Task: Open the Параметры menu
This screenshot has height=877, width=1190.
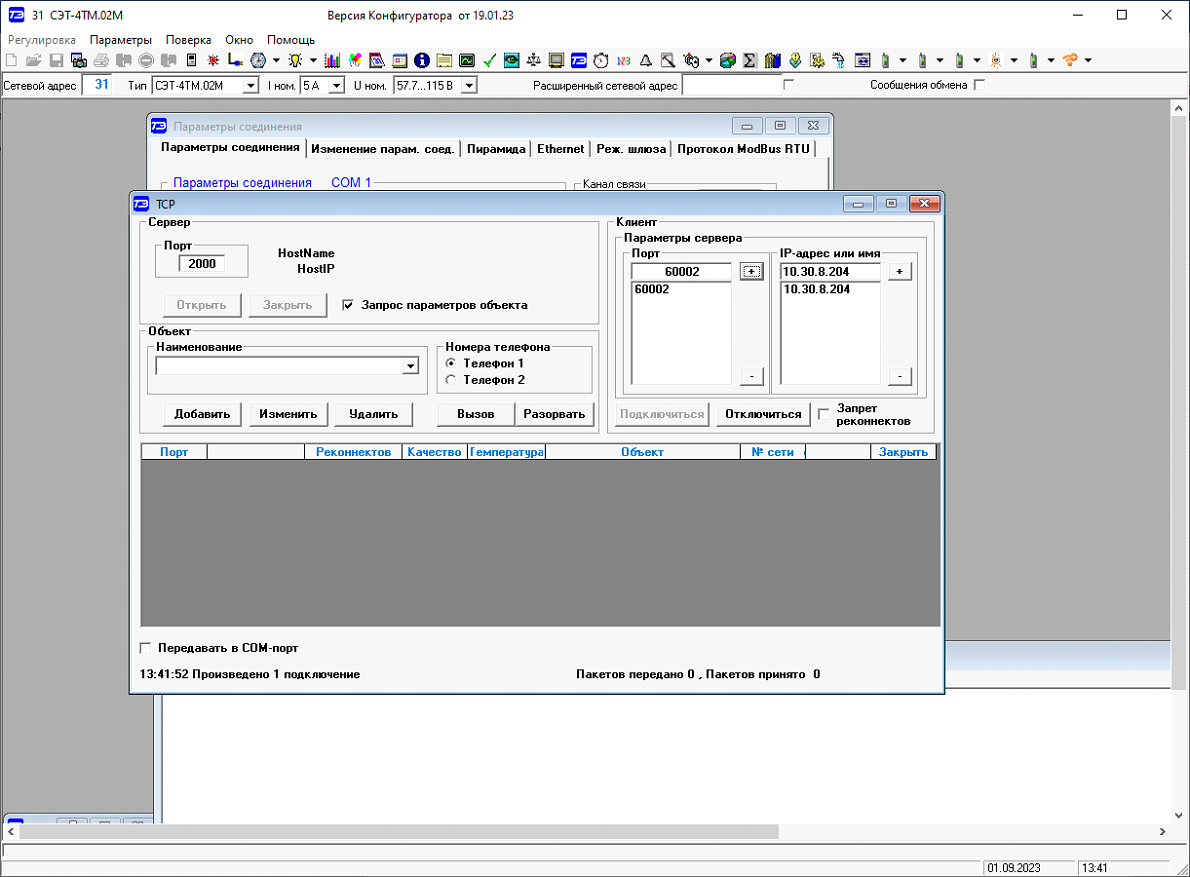Action: point(120,40)
